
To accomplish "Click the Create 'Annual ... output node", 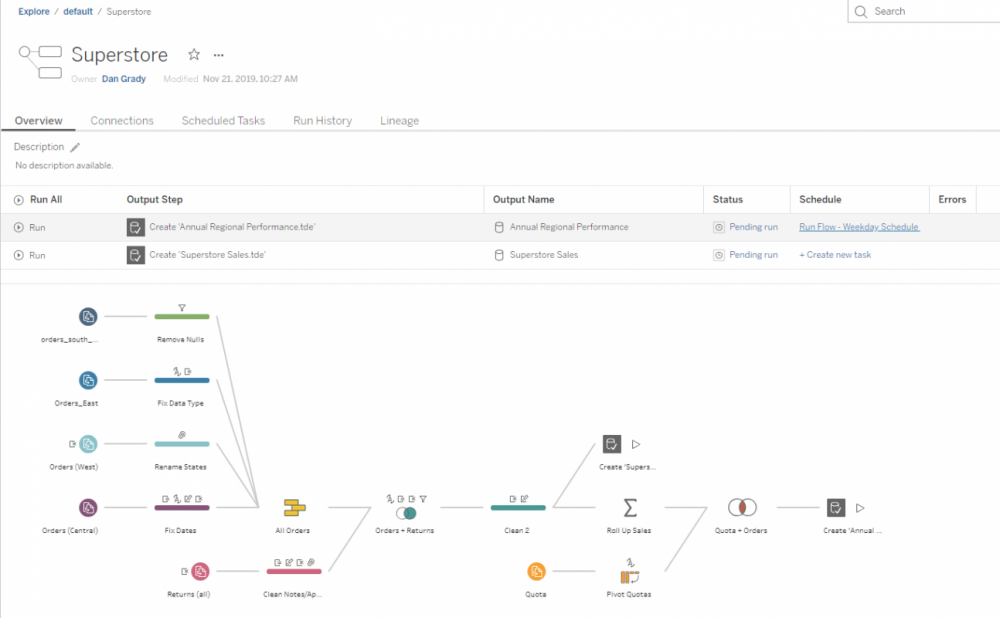I will point(836,508).
